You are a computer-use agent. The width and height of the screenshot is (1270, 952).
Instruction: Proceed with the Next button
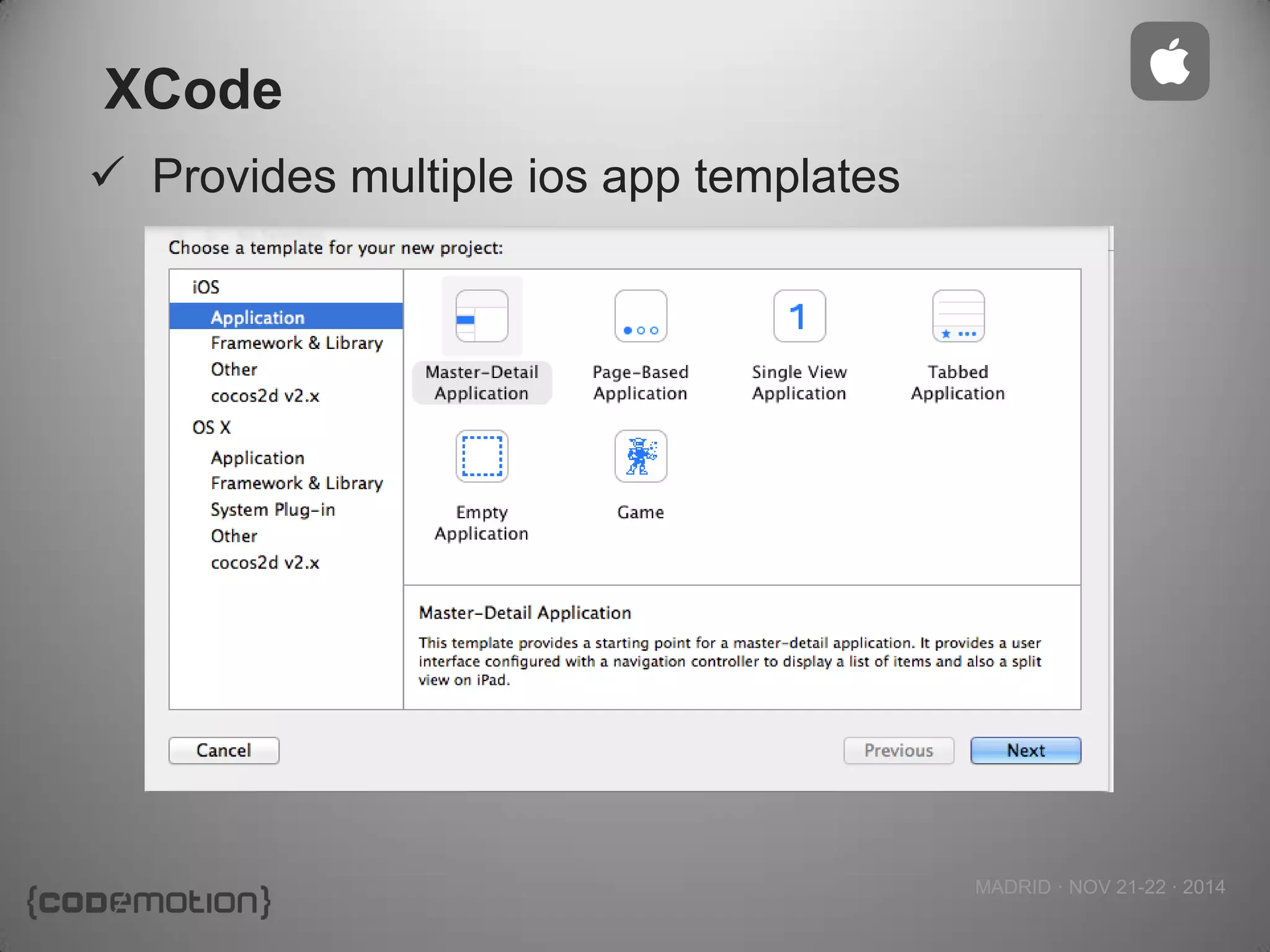(1026, 751)
